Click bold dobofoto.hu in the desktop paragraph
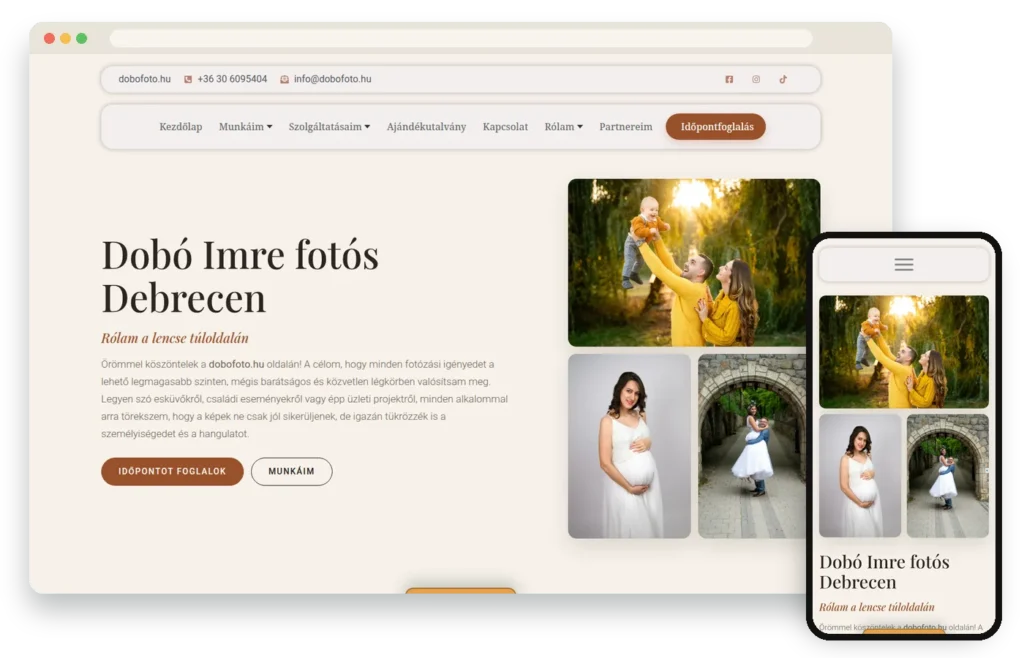The height and width of the screenshot is (658, 1024). coord(236,364)
